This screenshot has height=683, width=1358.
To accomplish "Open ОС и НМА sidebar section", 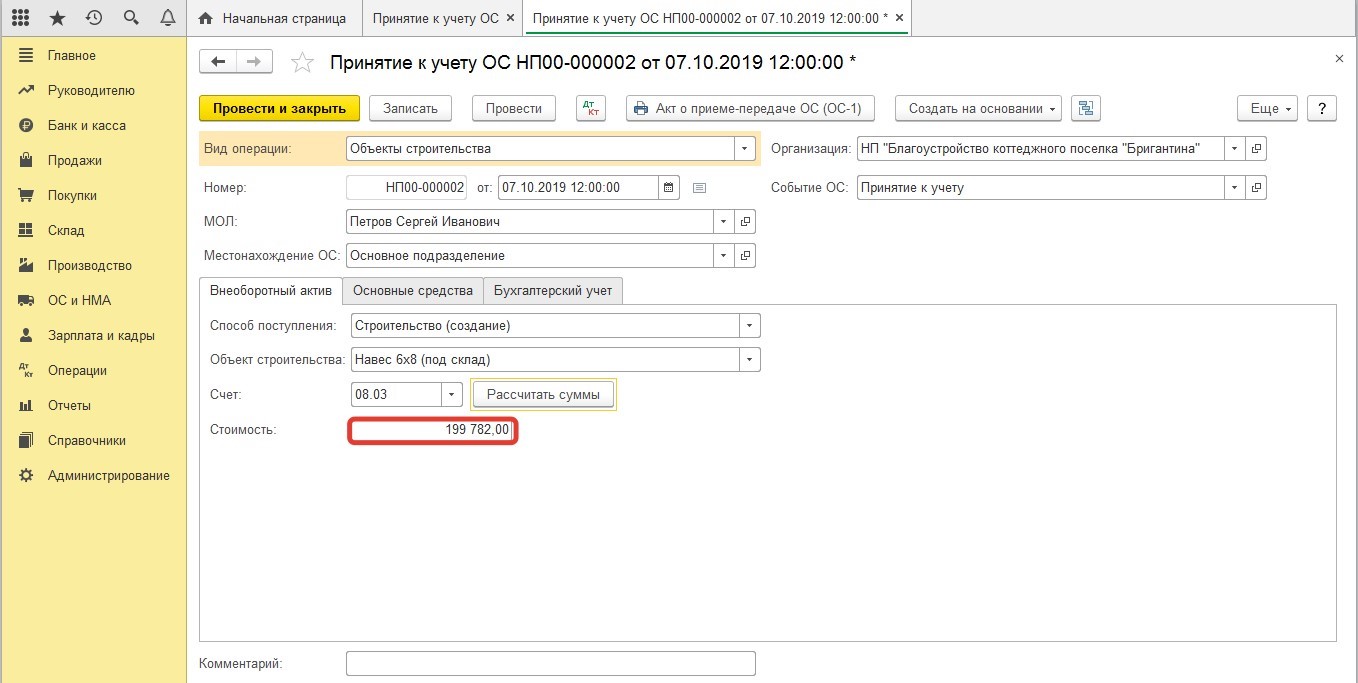I will tap(79, 300).
